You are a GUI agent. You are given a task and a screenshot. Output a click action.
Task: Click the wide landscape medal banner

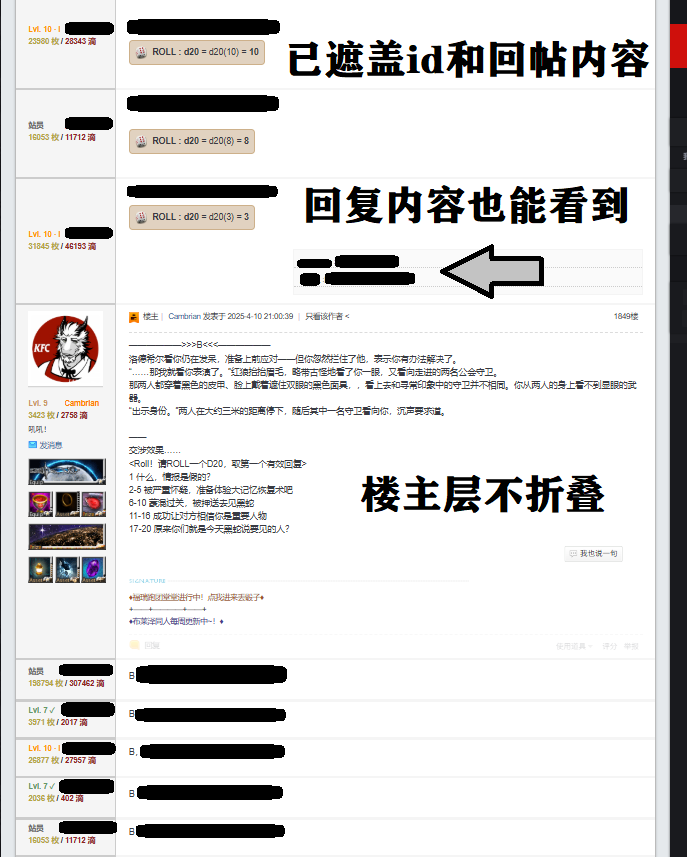[67, 536]
